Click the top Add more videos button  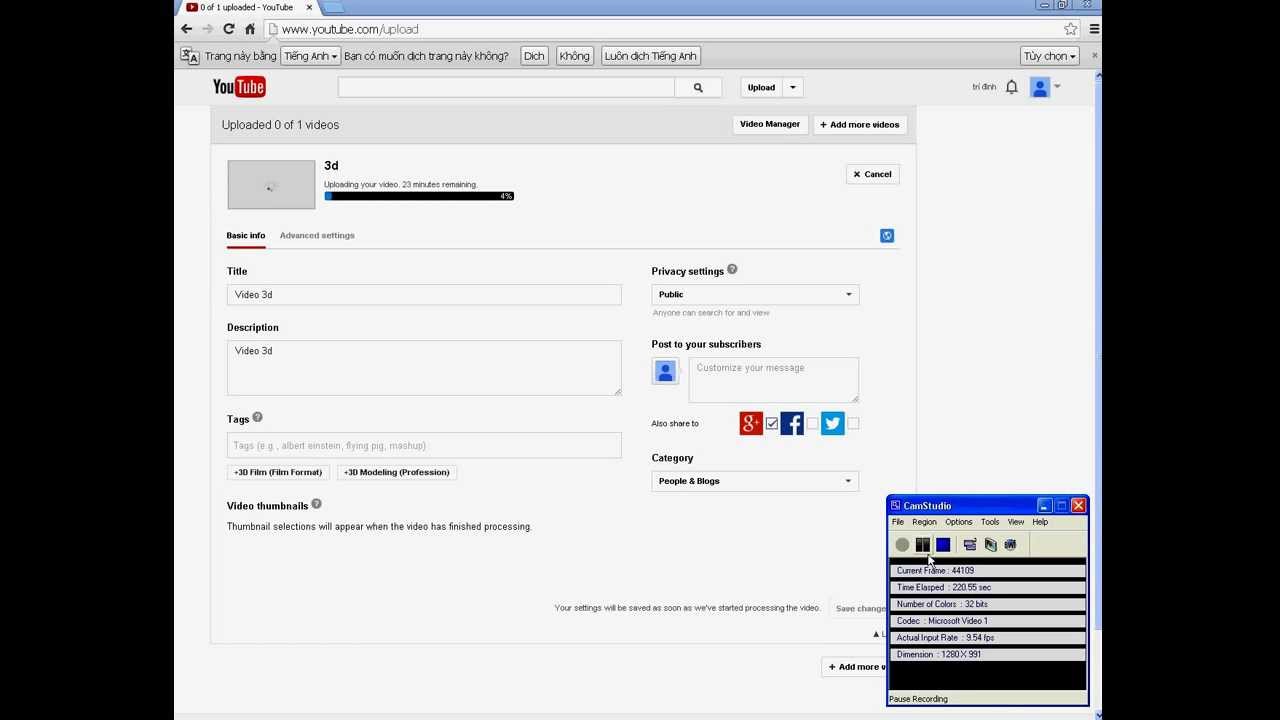tap(860, 125)
